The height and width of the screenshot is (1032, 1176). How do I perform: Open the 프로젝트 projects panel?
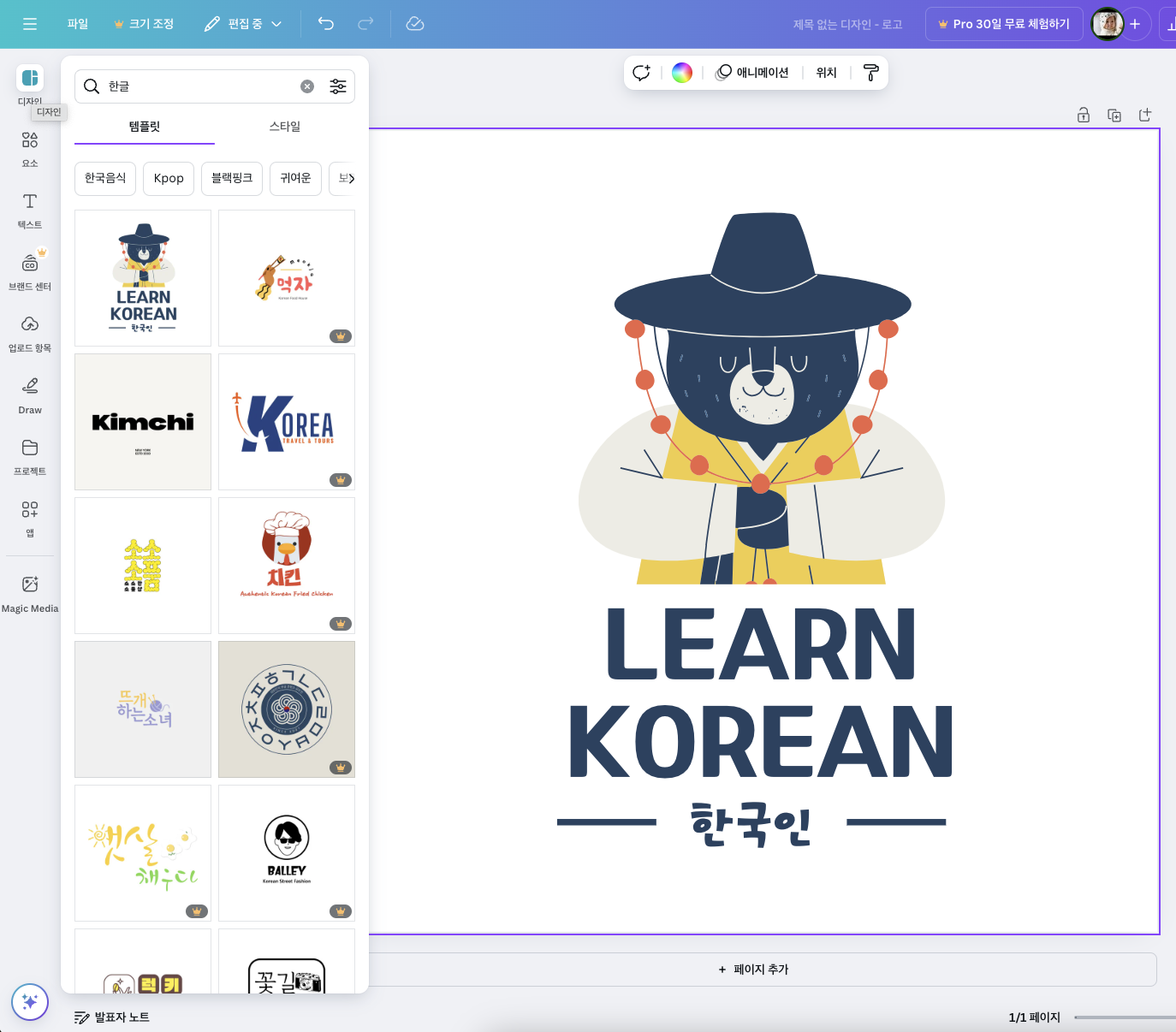30,457
